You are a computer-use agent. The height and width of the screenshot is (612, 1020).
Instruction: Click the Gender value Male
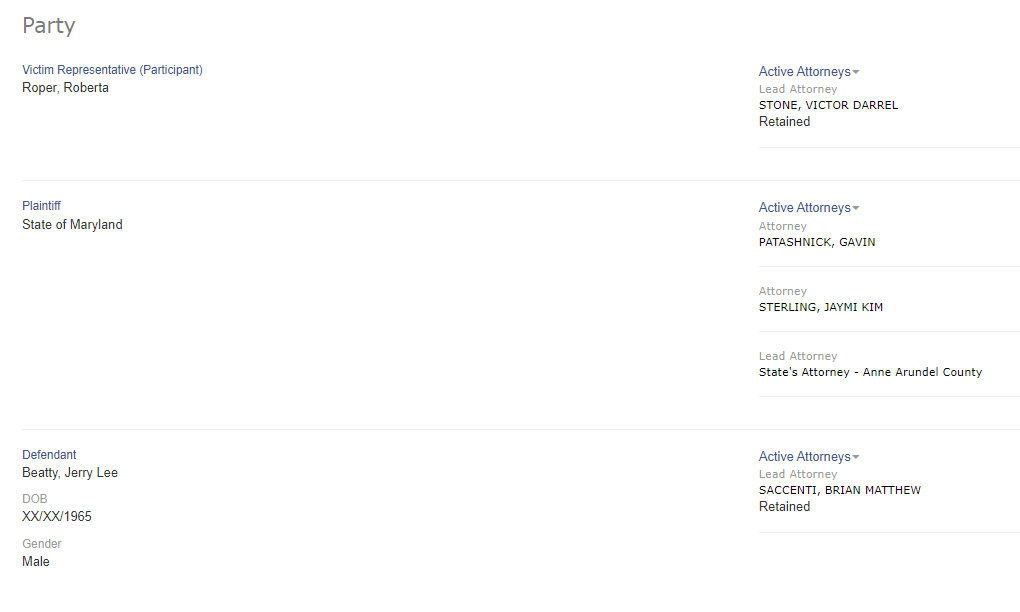[x=36, y=562]
